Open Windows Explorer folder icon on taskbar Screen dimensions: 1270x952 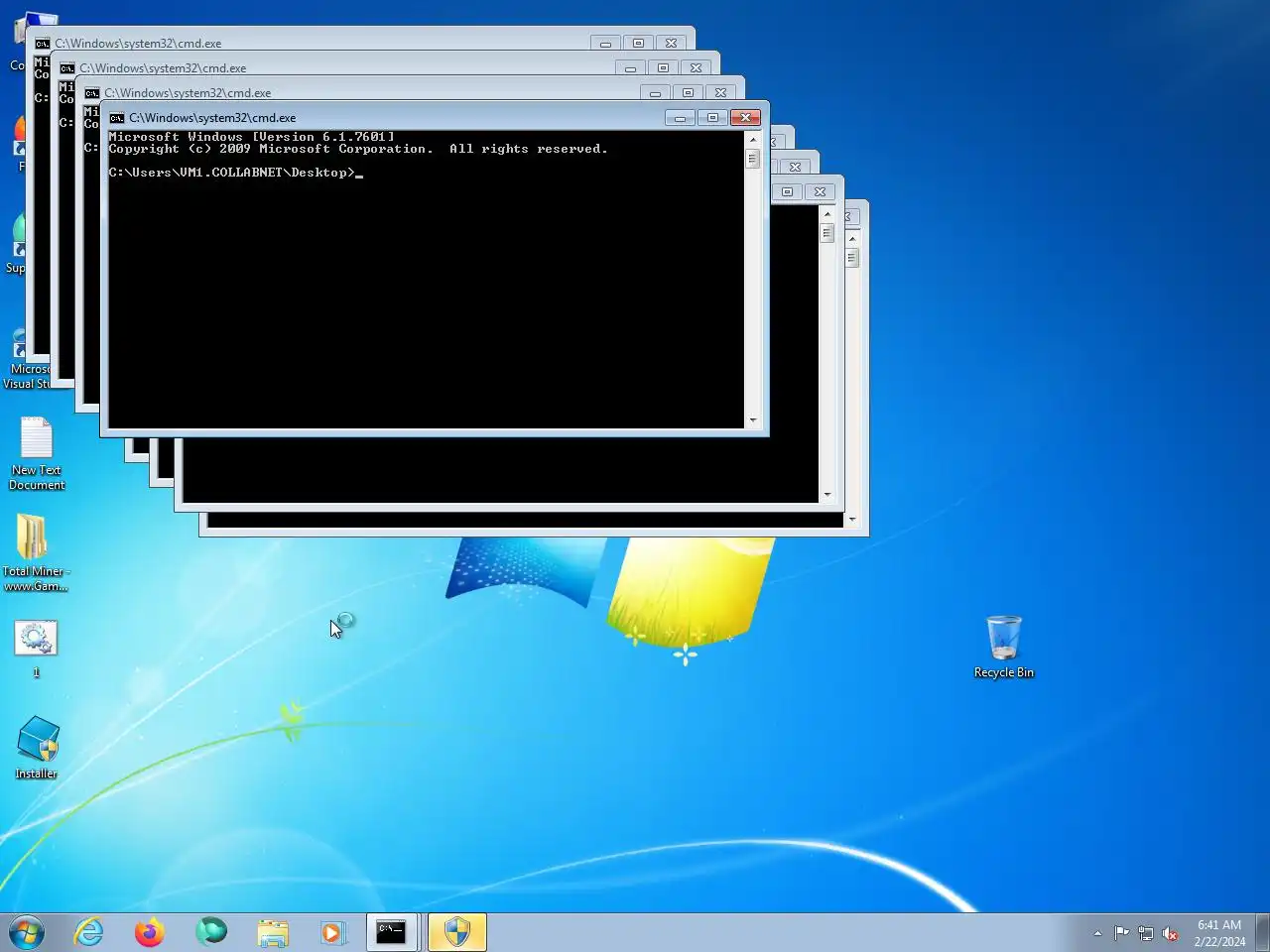pyautogui.click(x=273, y=932)
